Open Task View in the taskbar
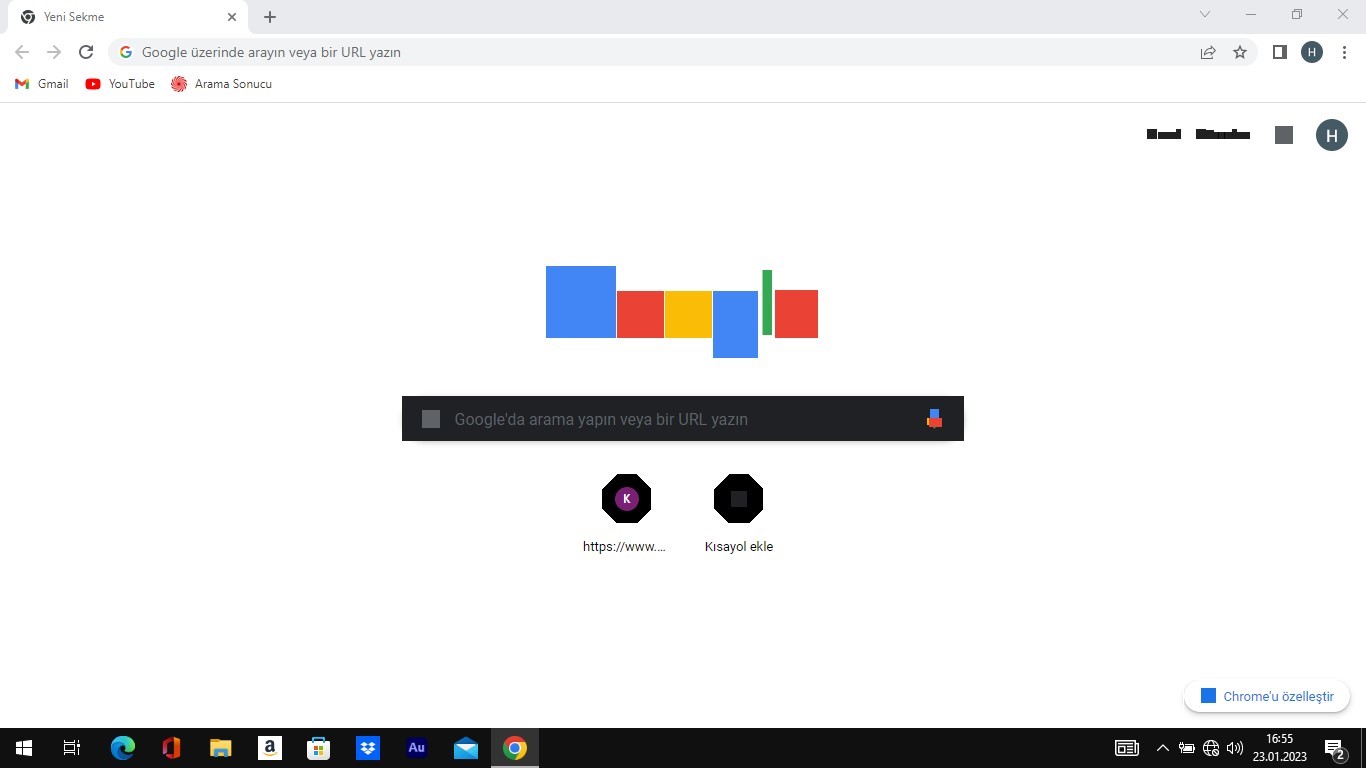 [72, 748]
